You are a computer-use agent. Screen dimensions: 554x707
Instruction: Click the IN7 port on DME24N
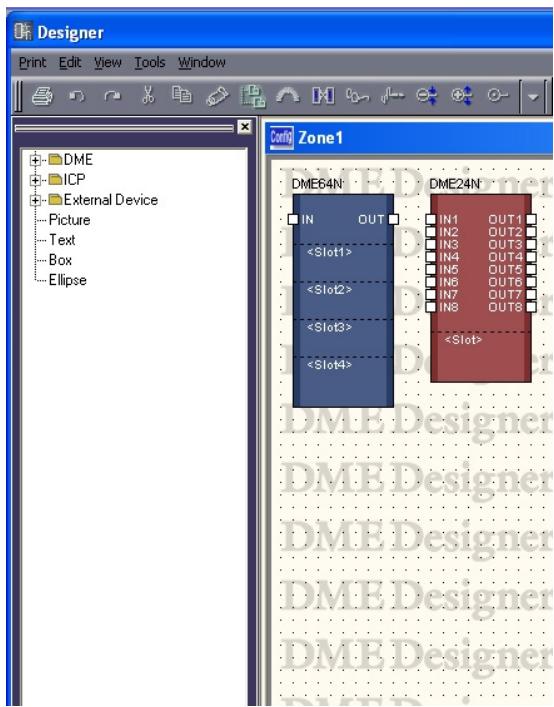coord(431,295)
